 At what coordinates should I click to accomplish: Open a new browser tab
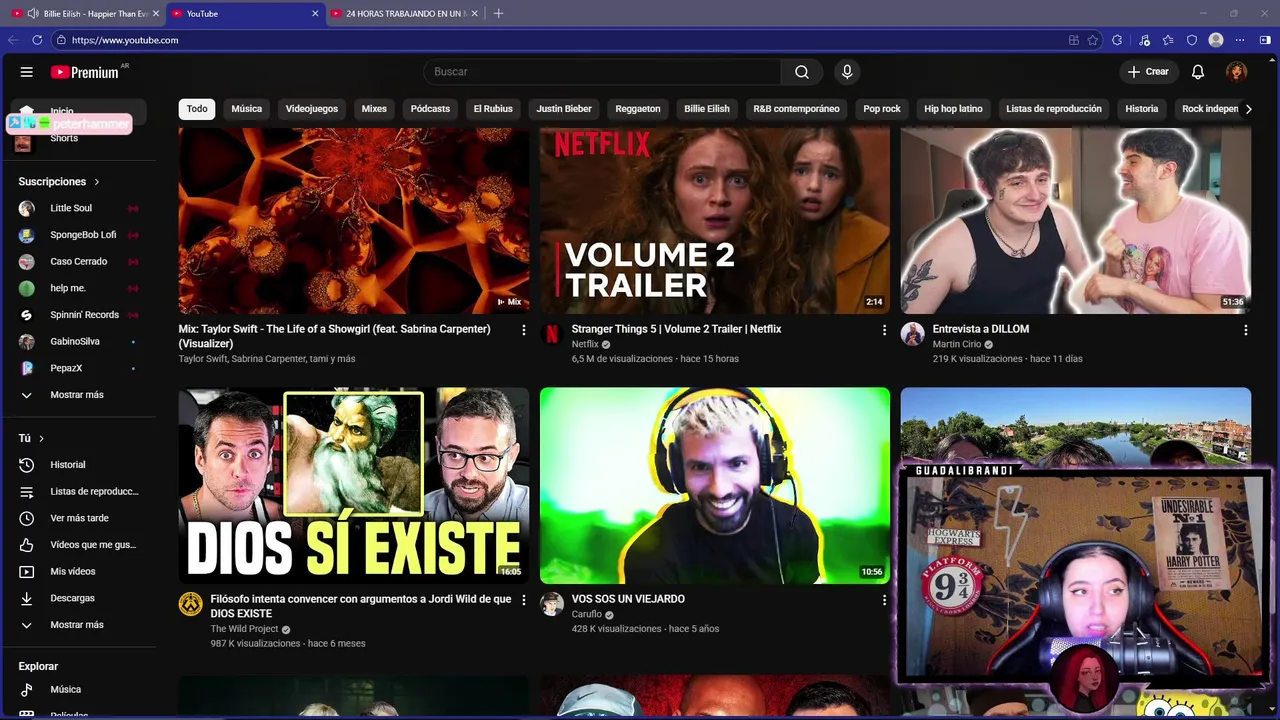(499, 14)
